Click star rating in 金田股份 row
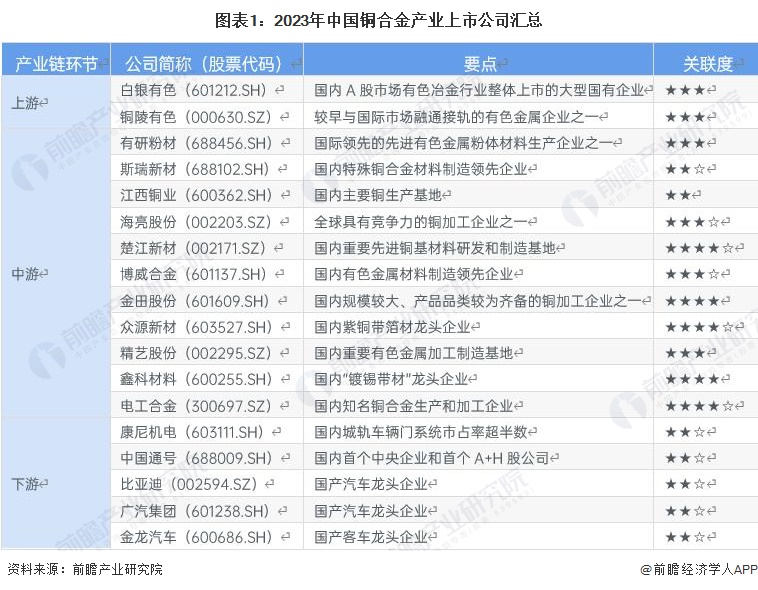 click(693, 301)
